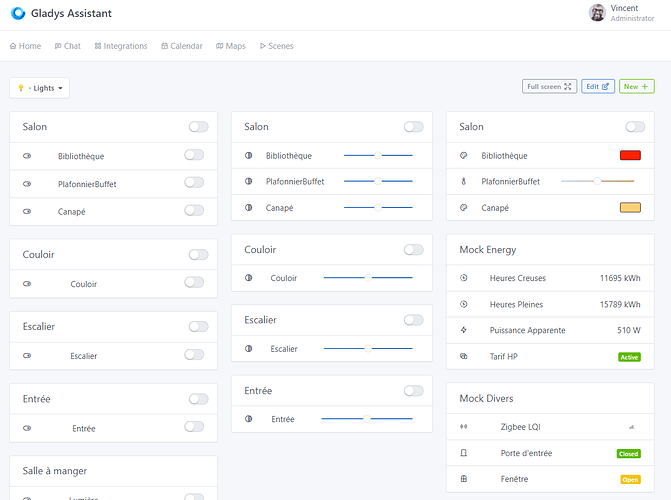671x500 pixels.
Task: Go to the Home tab
Action: pos(25,46)
